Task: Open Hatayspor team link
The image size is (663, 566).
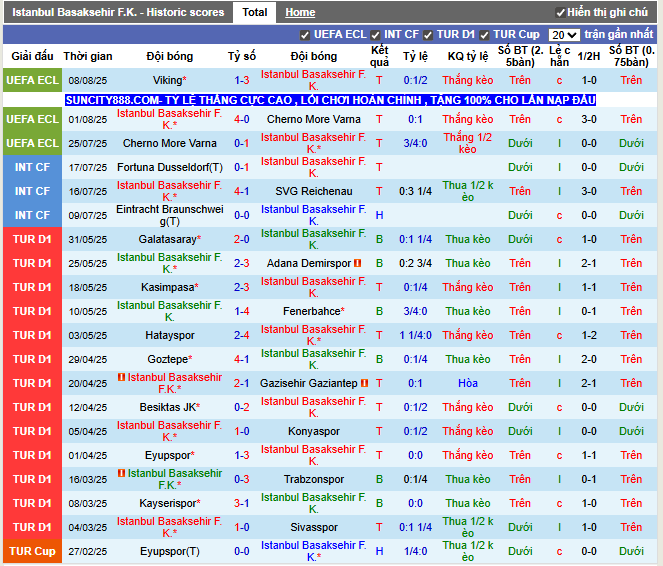Action: 170,335
